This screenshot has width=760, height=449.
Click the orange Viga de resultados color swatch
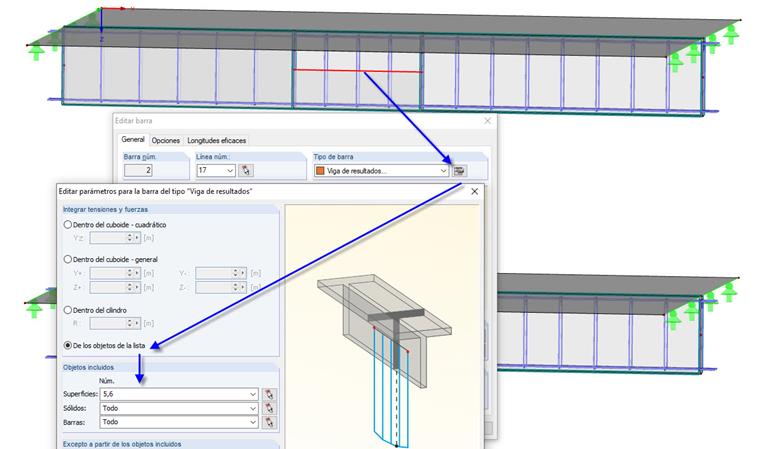320,171
